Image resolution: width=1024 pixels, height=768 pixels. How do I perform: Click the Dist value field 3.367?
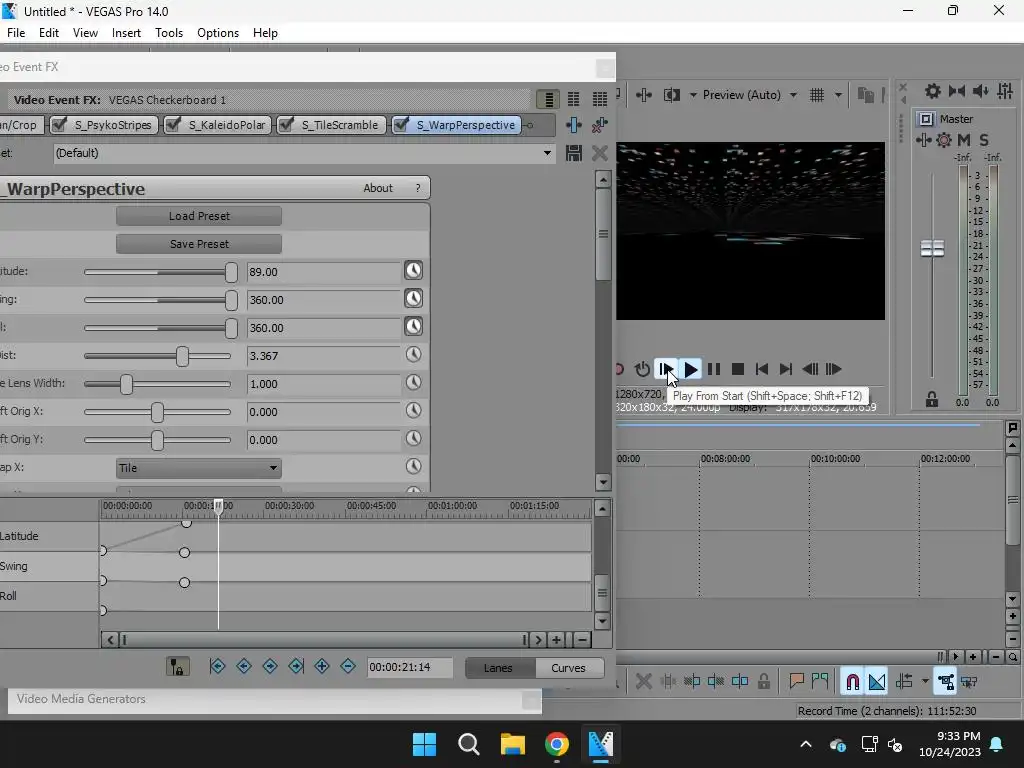323,356
